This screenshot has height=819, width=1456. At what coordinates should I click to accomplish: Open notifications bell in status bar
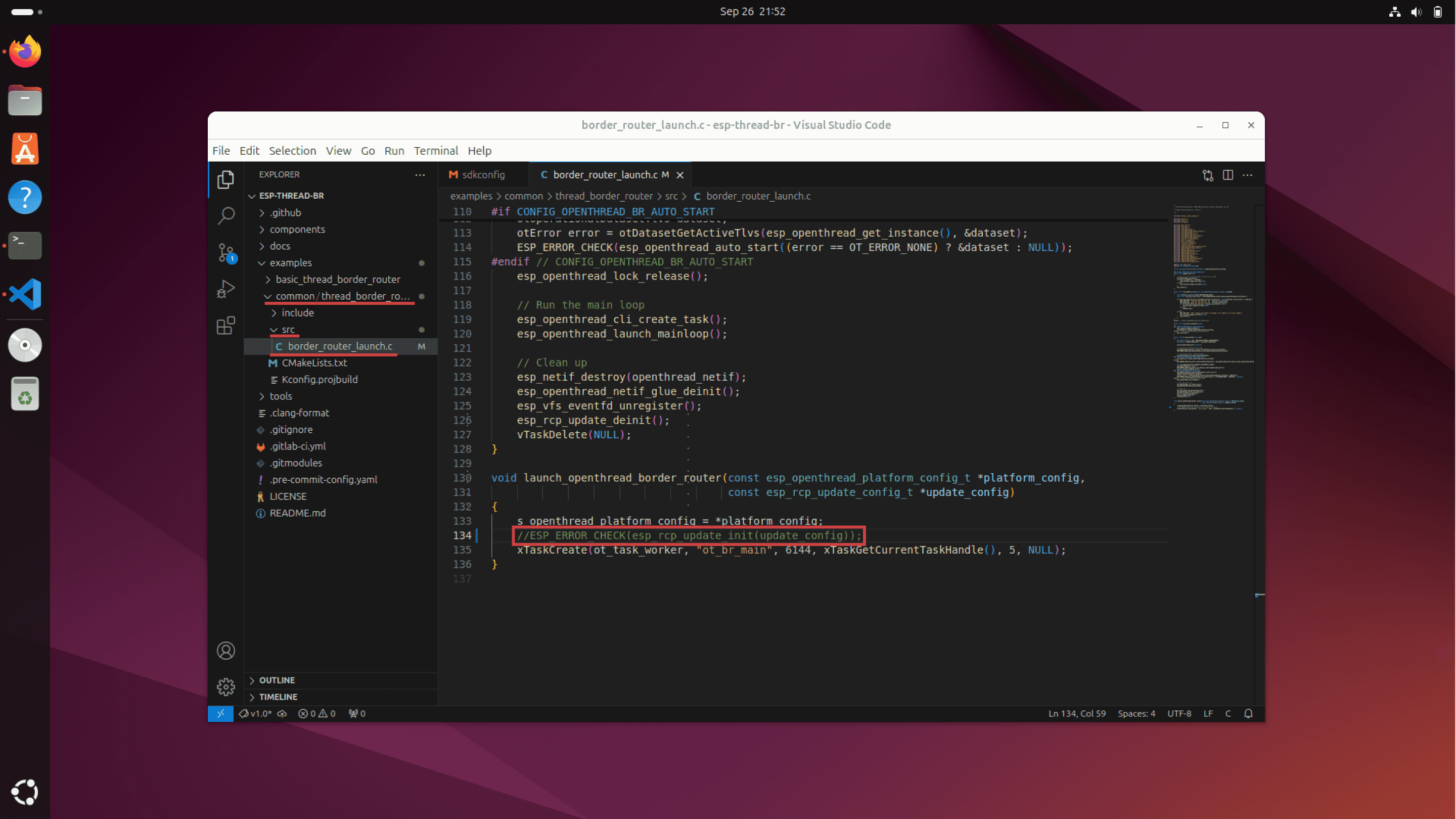(x=1249, y=713)
